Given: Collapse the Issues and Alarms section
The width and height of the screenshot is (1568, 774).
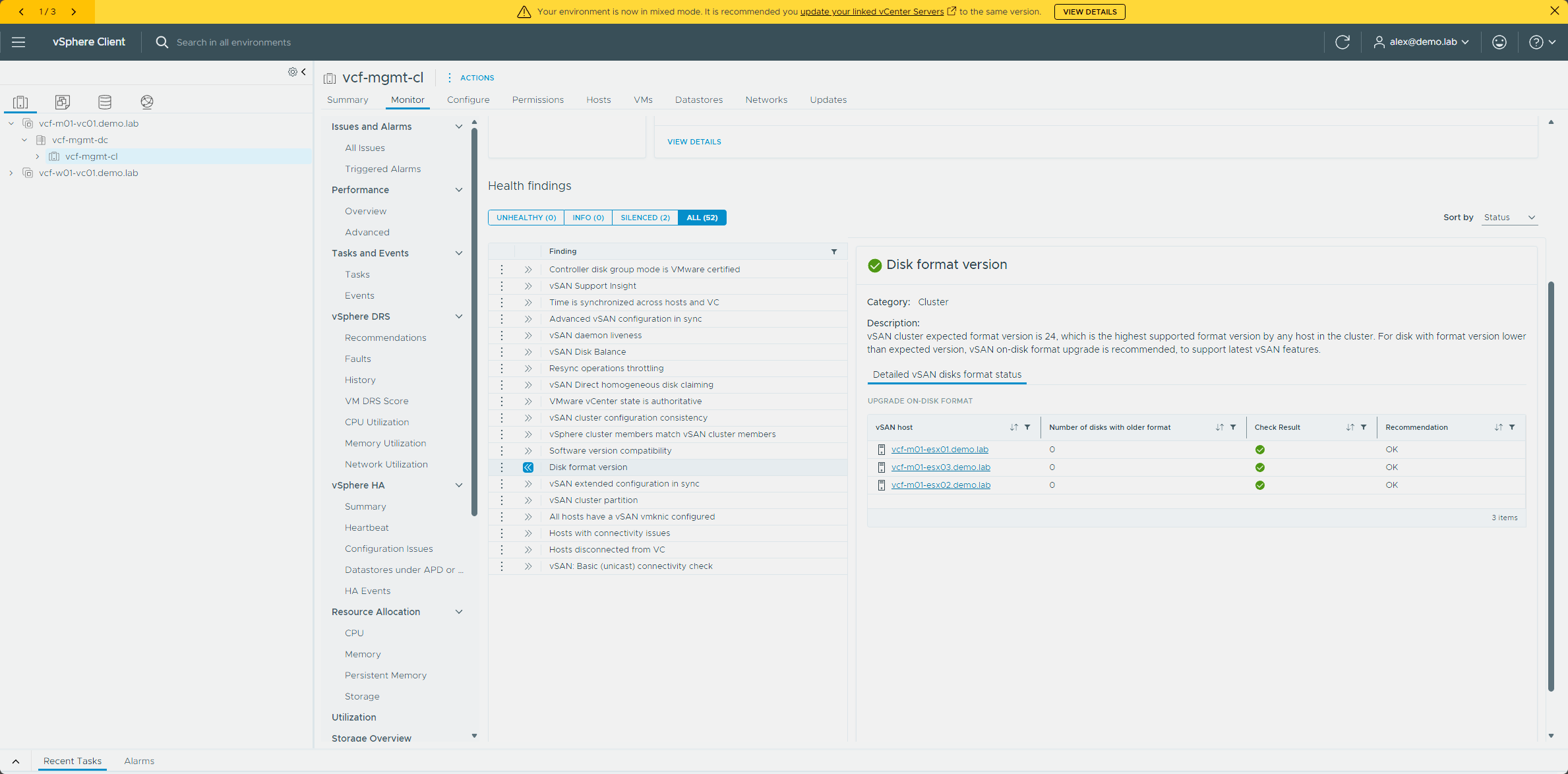Looking at the screenshot, I should click(459, 127).
